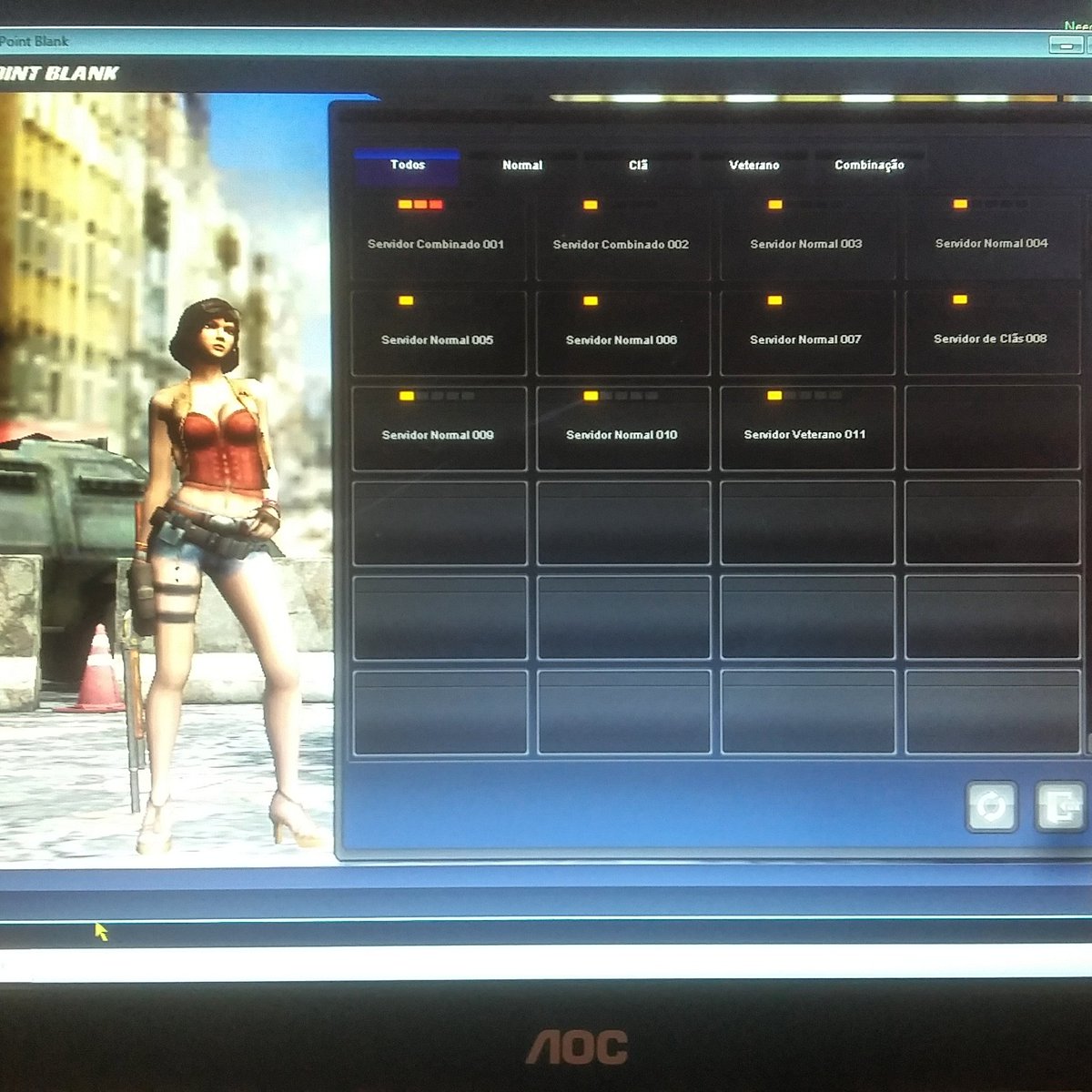
Task: Click the exit door icon
Action: [1061, 805]
